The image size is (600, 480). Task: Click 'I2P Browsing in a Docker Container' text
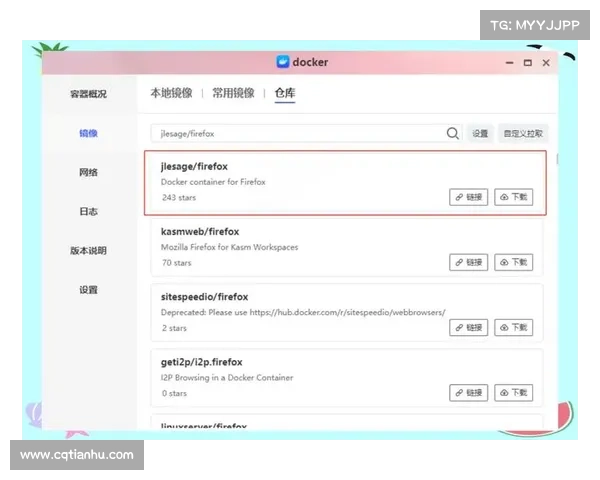click(x=227, y=377)
